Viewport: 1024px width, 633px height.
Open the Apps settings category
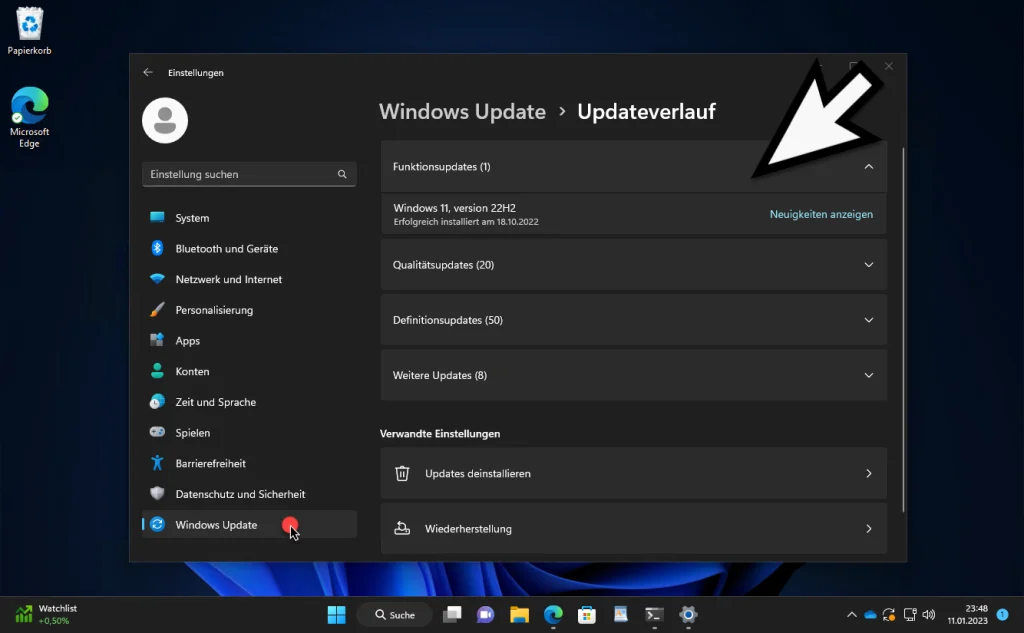[x=249, y=340]
